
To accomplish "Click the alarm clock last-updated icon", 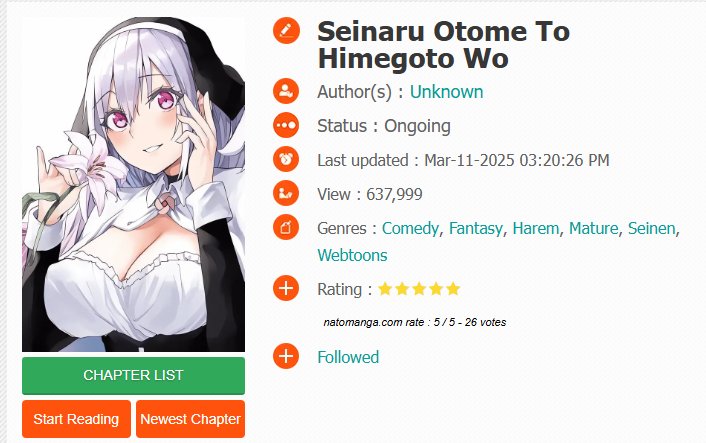I will coord(286,159).
